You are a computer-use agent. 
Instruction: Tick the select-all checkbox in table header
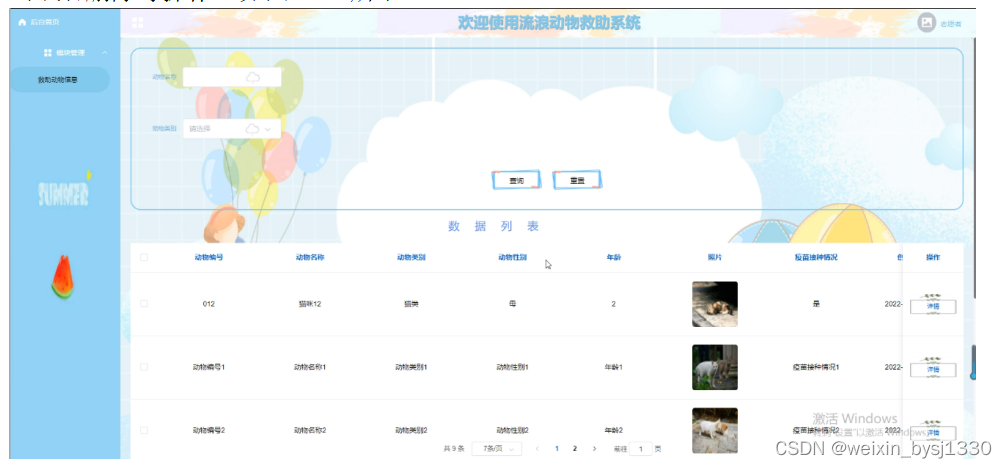[x=144, y=257]
